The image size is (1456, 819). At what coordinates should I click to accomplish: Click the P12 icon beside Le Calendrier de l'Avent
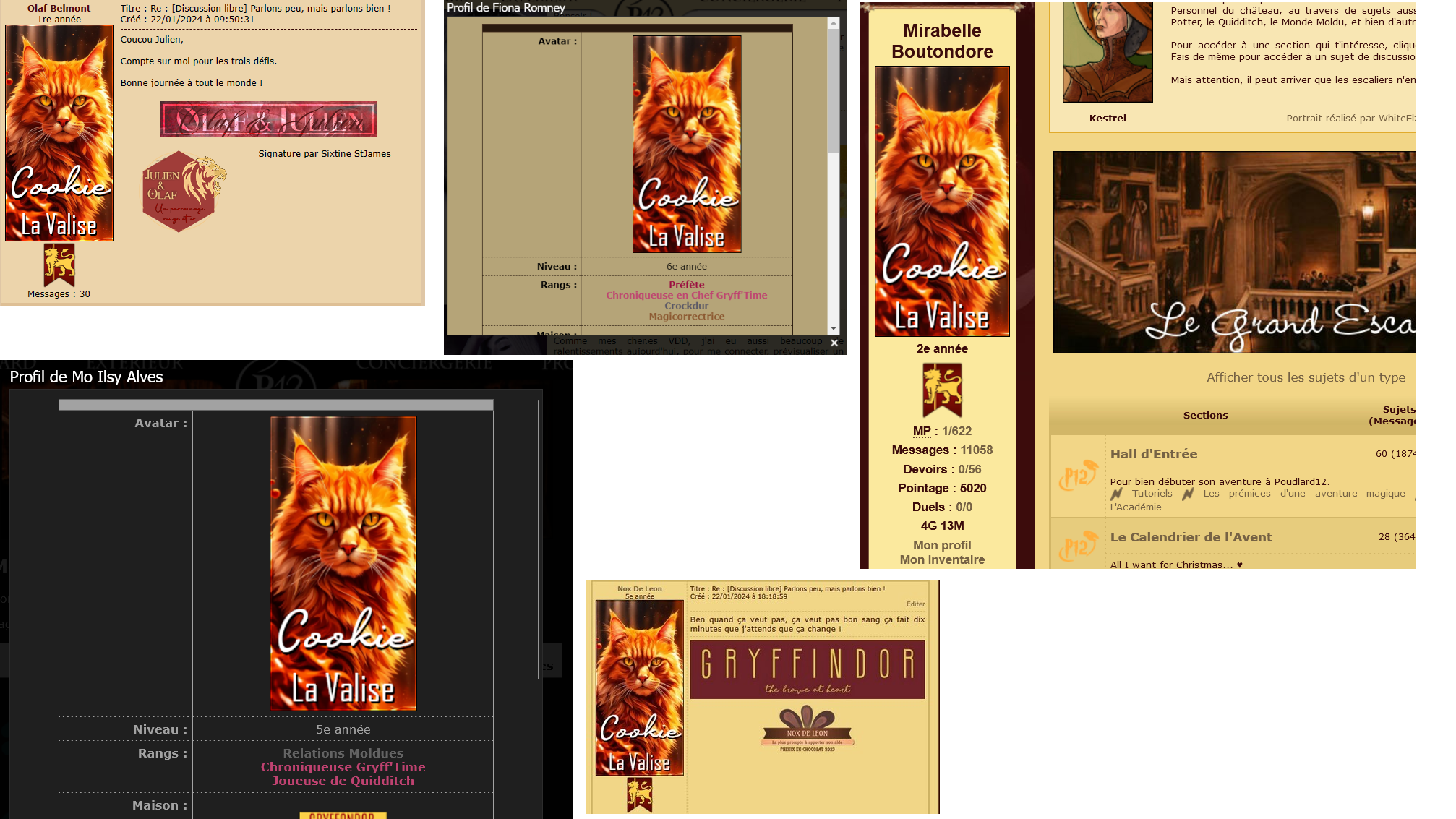click(x=1078, y=546)
